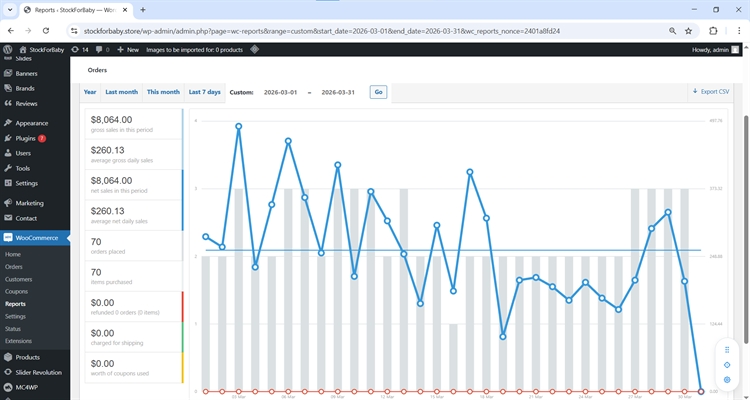This screenshot has height=400, width=750.
Task: Click the page vertical scrollbar
Action: tap(746, 229)
